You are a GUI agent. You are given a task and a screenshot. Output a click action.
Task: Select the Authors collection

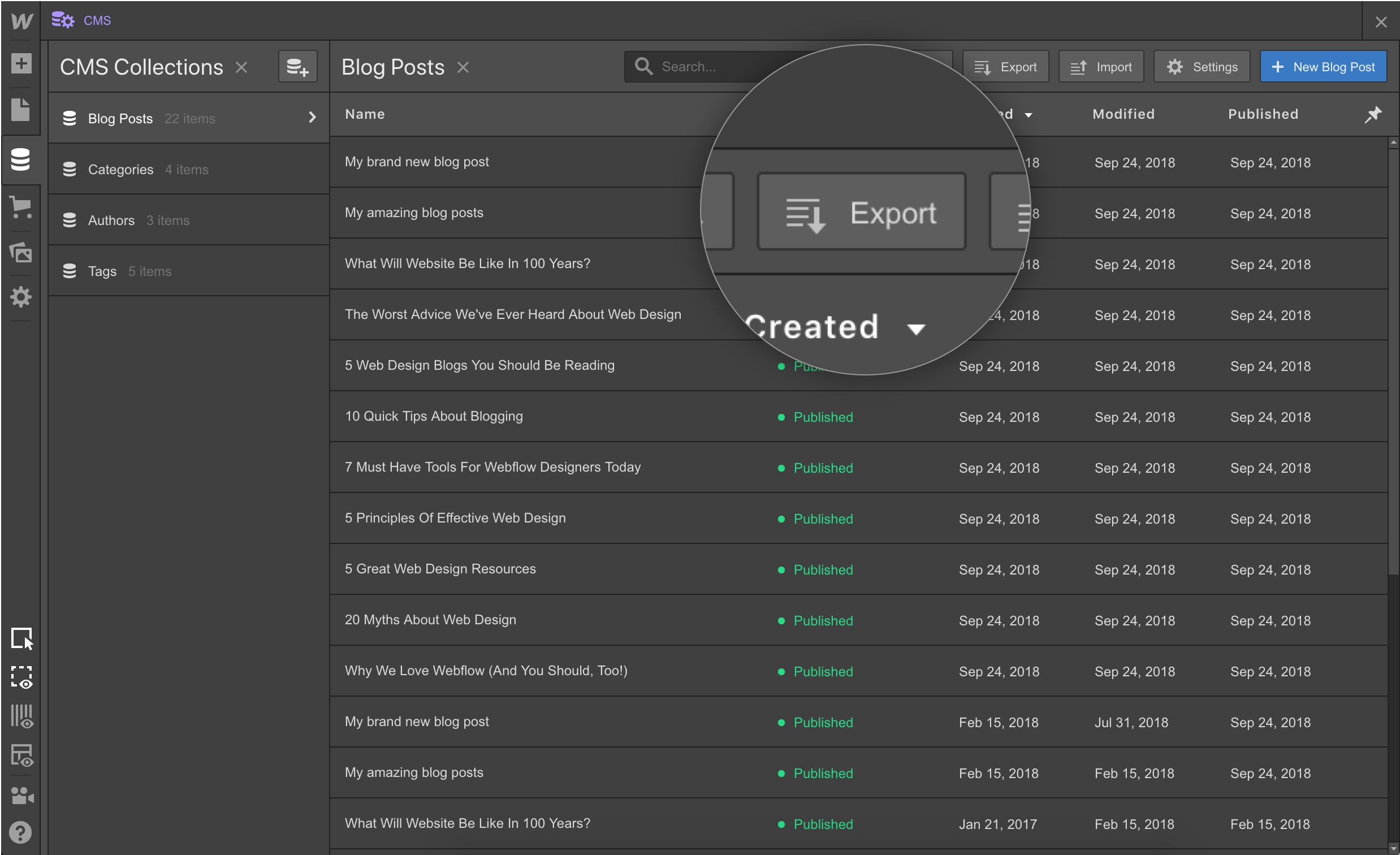coord(111,220)
